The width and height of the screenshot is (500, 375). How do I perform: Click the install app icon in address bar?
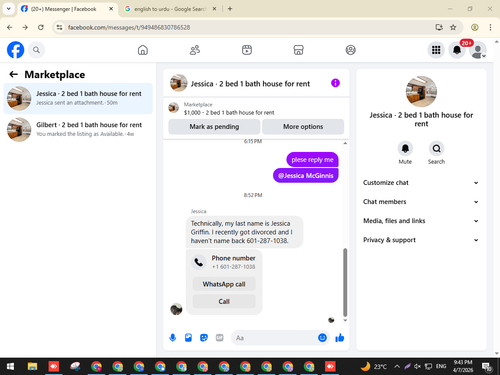tap(439, 27)
